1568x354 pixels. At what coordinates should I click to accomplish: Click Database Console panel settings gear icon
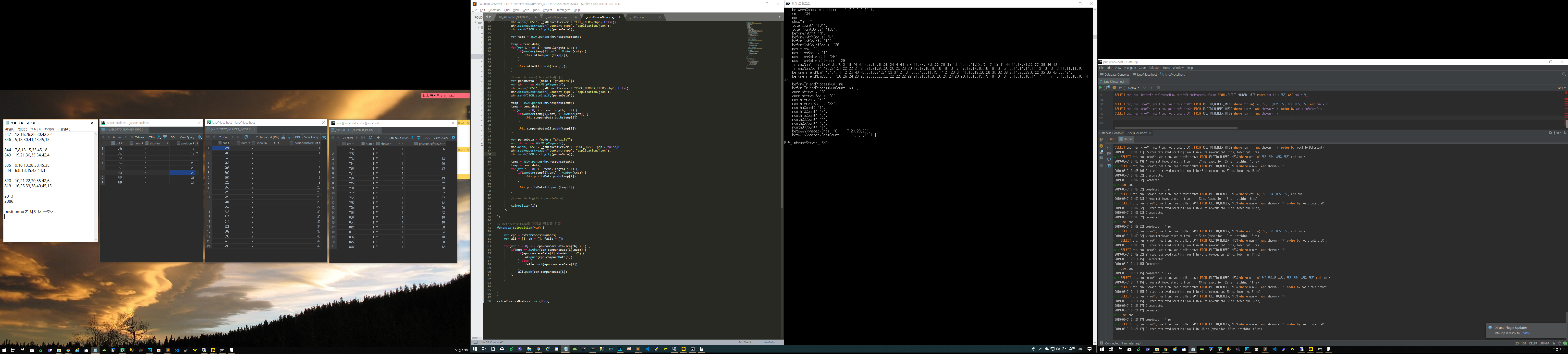(x=1558, y=133)
